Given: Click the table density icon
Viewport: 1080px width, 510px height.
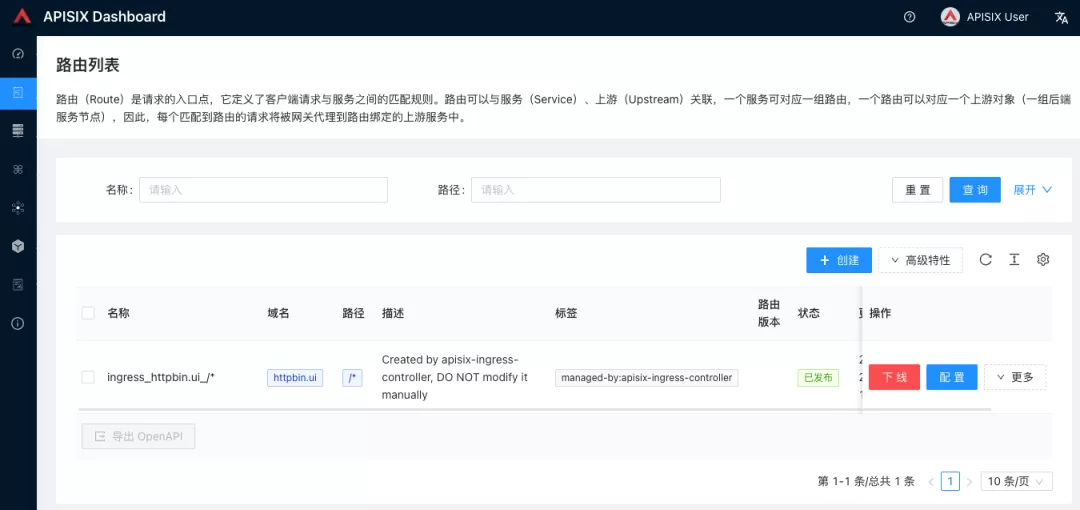Looking at the screenshot, I should (x=1014, y=260).
